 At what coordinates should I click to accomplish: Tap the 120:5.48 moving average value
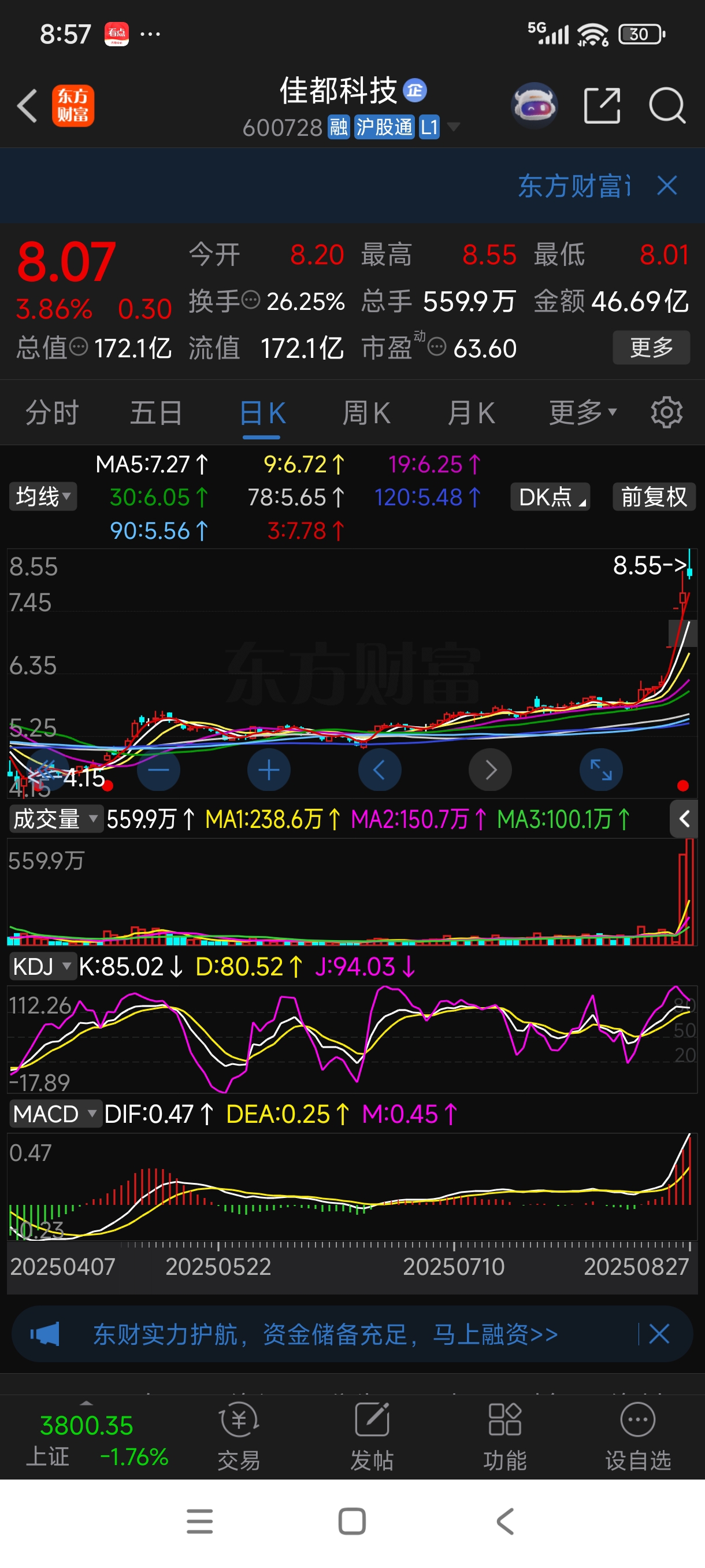427,497
